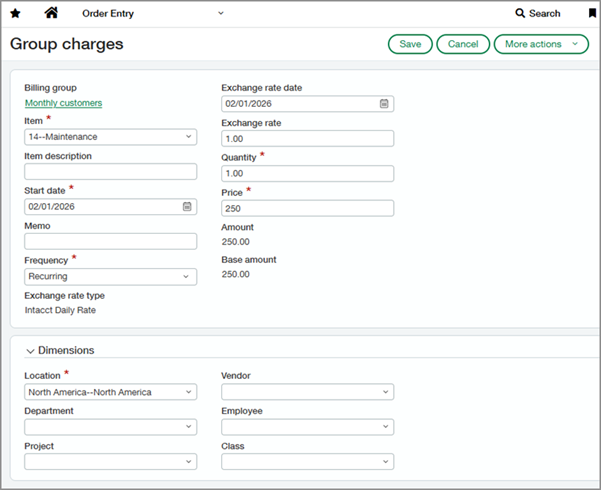Click the Save button
The width and height of the screenshot is (601, 490).
(x=410, y=44)
